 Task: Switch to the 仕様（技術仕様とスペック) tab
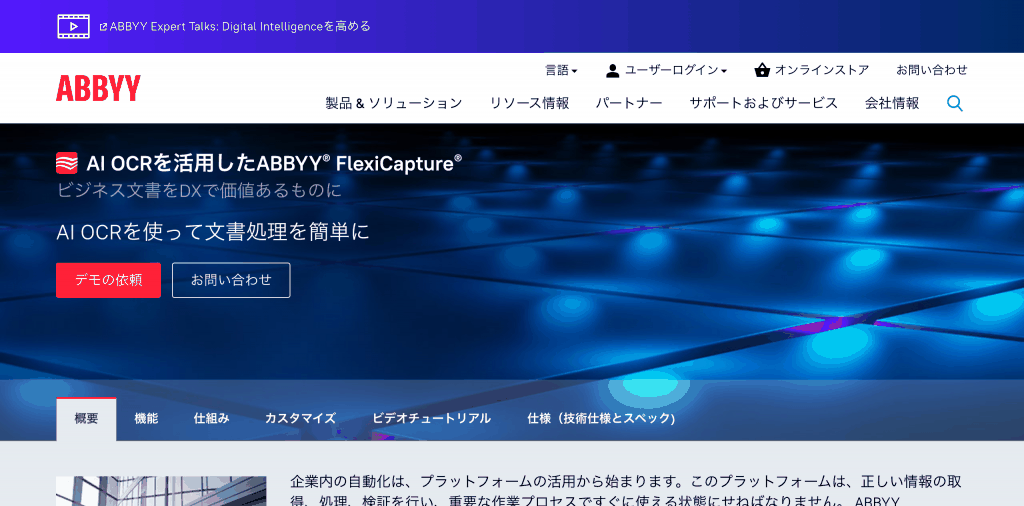point(601,419)
